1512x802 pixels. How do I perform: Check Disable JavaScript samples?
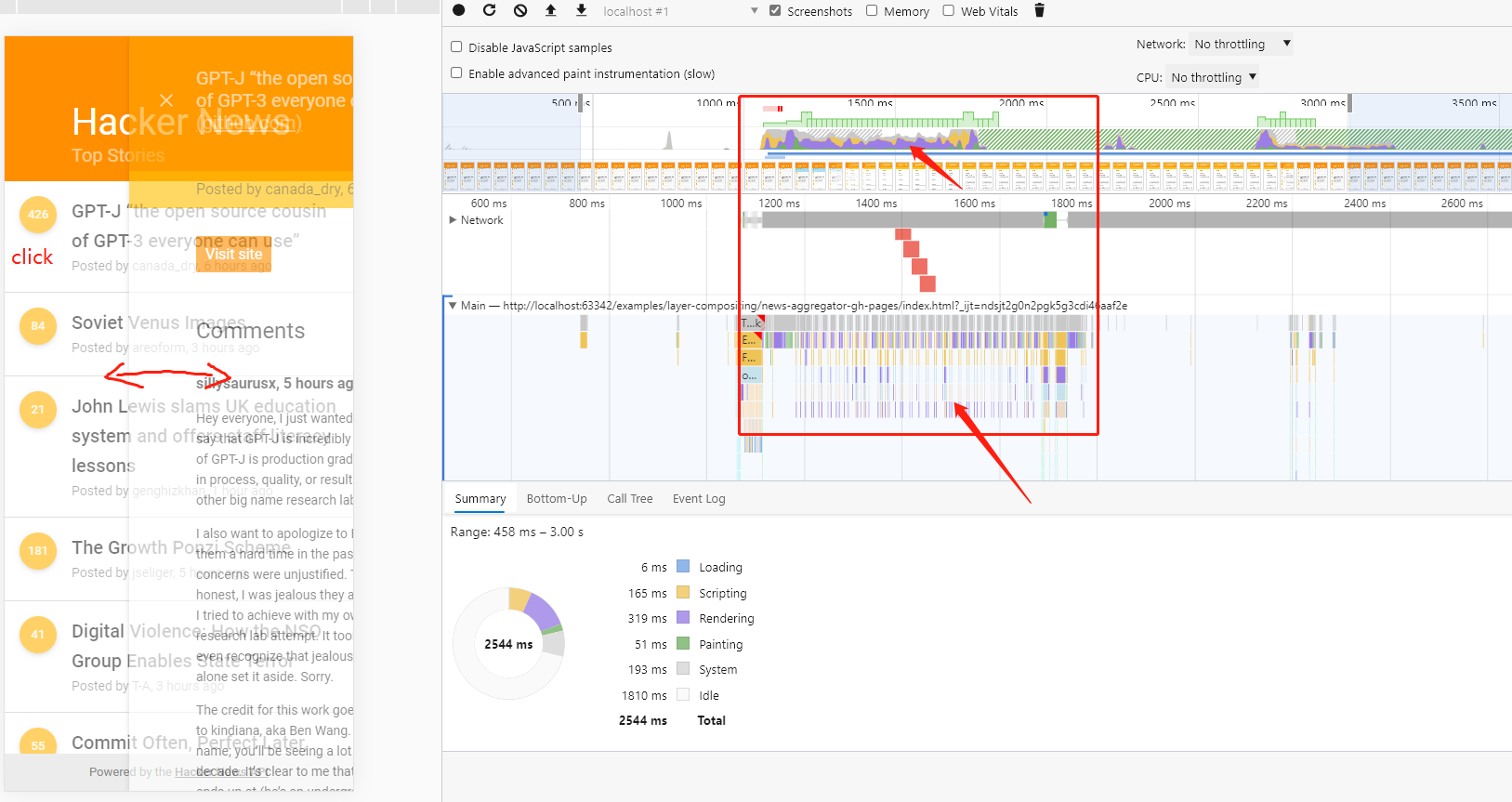456,47
